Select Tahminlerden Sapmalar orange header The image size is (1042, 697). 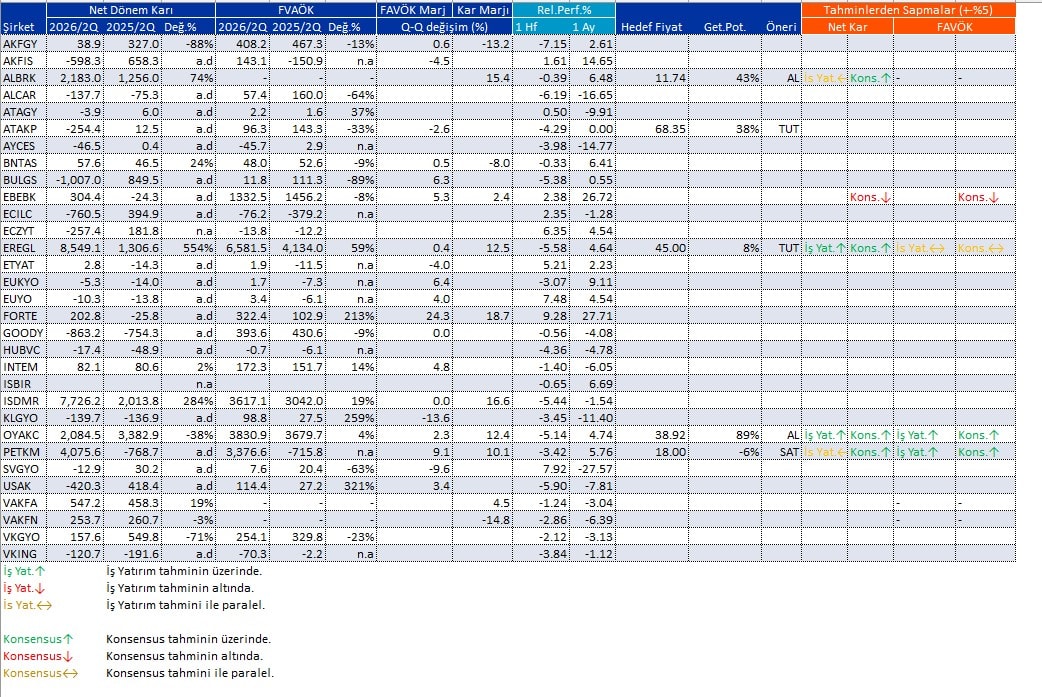click(x=908, y=10)
